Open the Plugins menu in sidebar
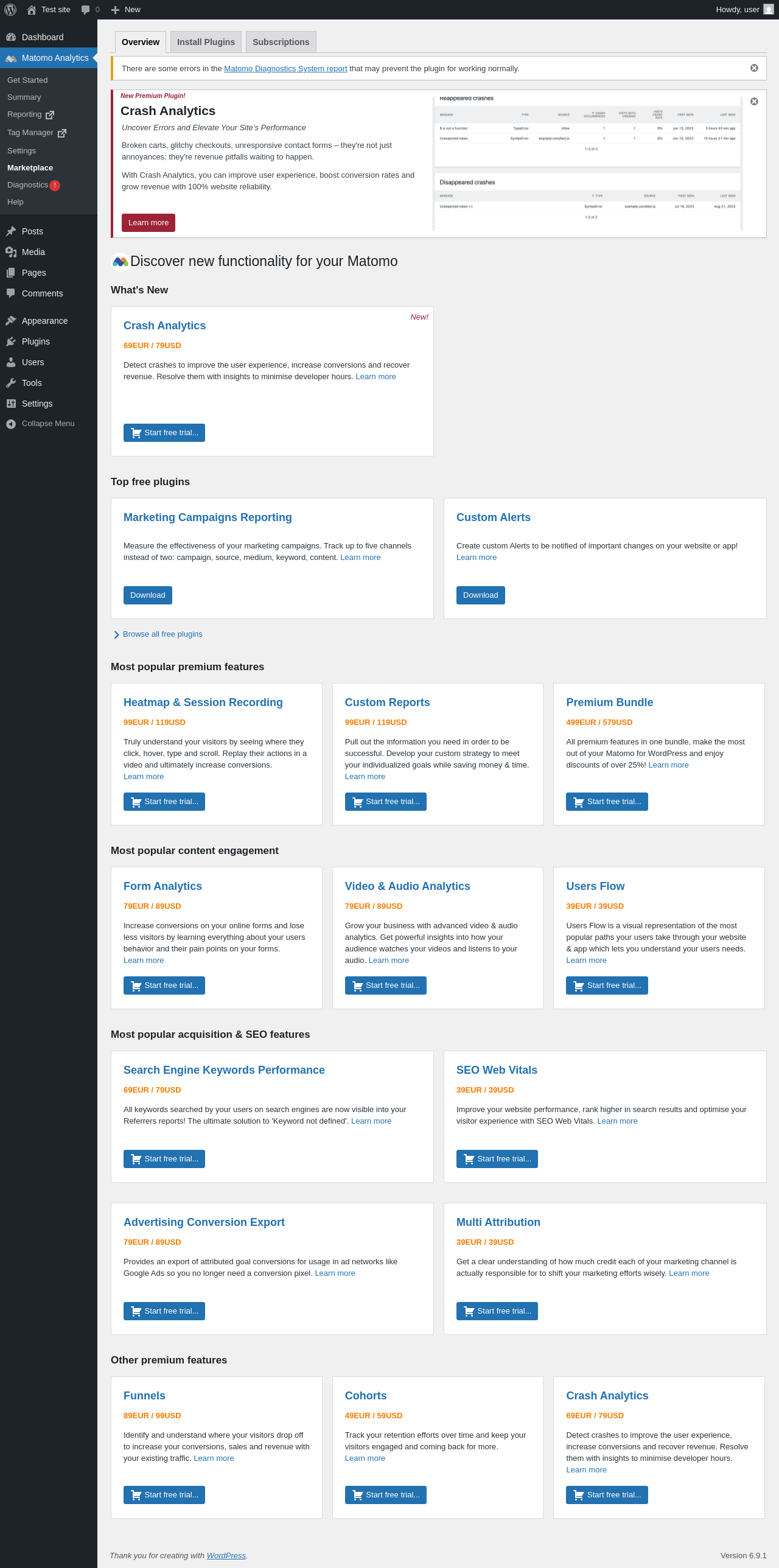 coord(35,341)
